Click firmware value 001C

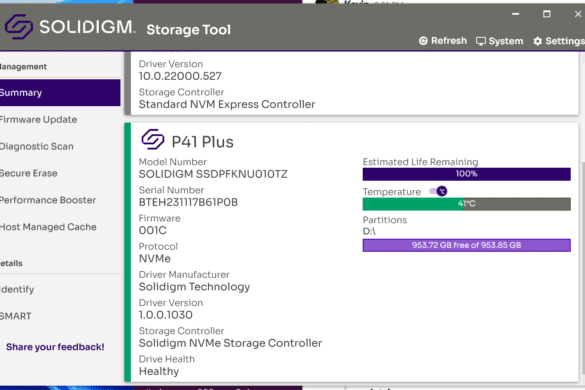pos(153,231)
